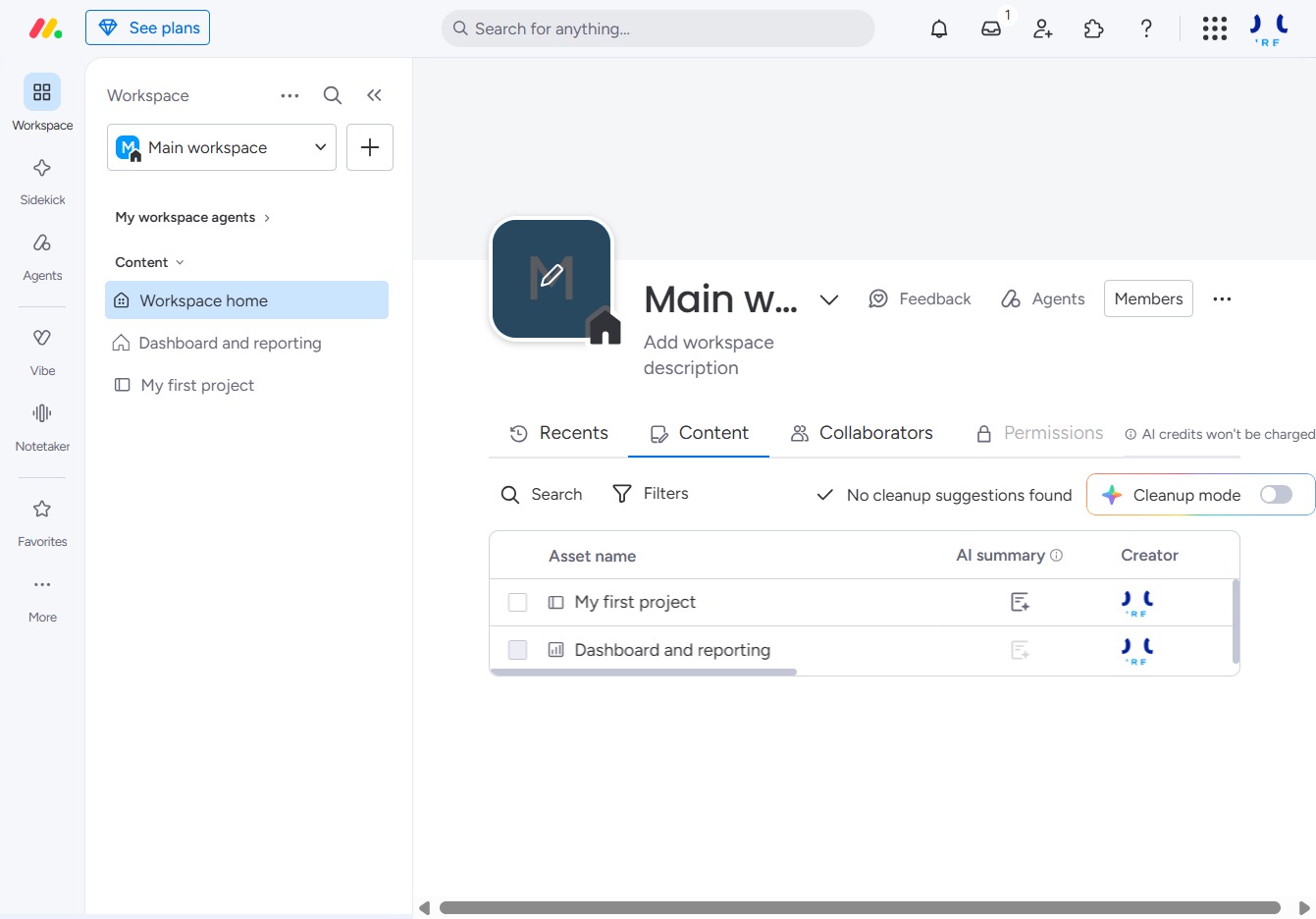Open Dashboard and reporting table row

(x=861, y=650)
